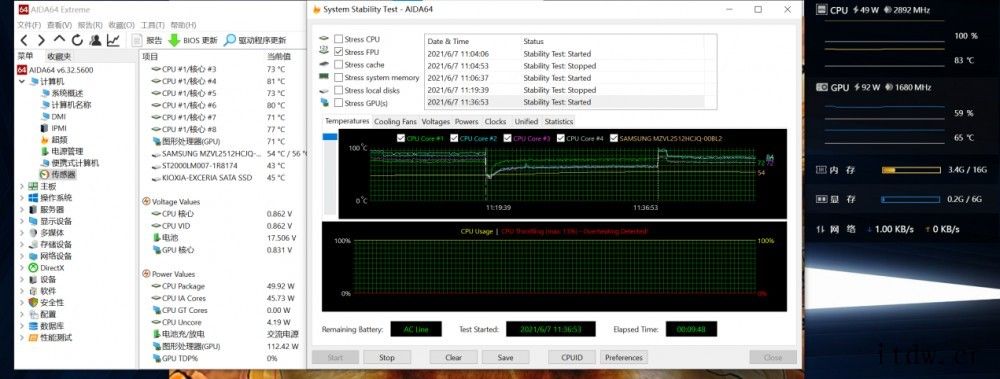
Task: Toggle the CPU Core #1 graph checkbox
Action: tap(401, 138)
